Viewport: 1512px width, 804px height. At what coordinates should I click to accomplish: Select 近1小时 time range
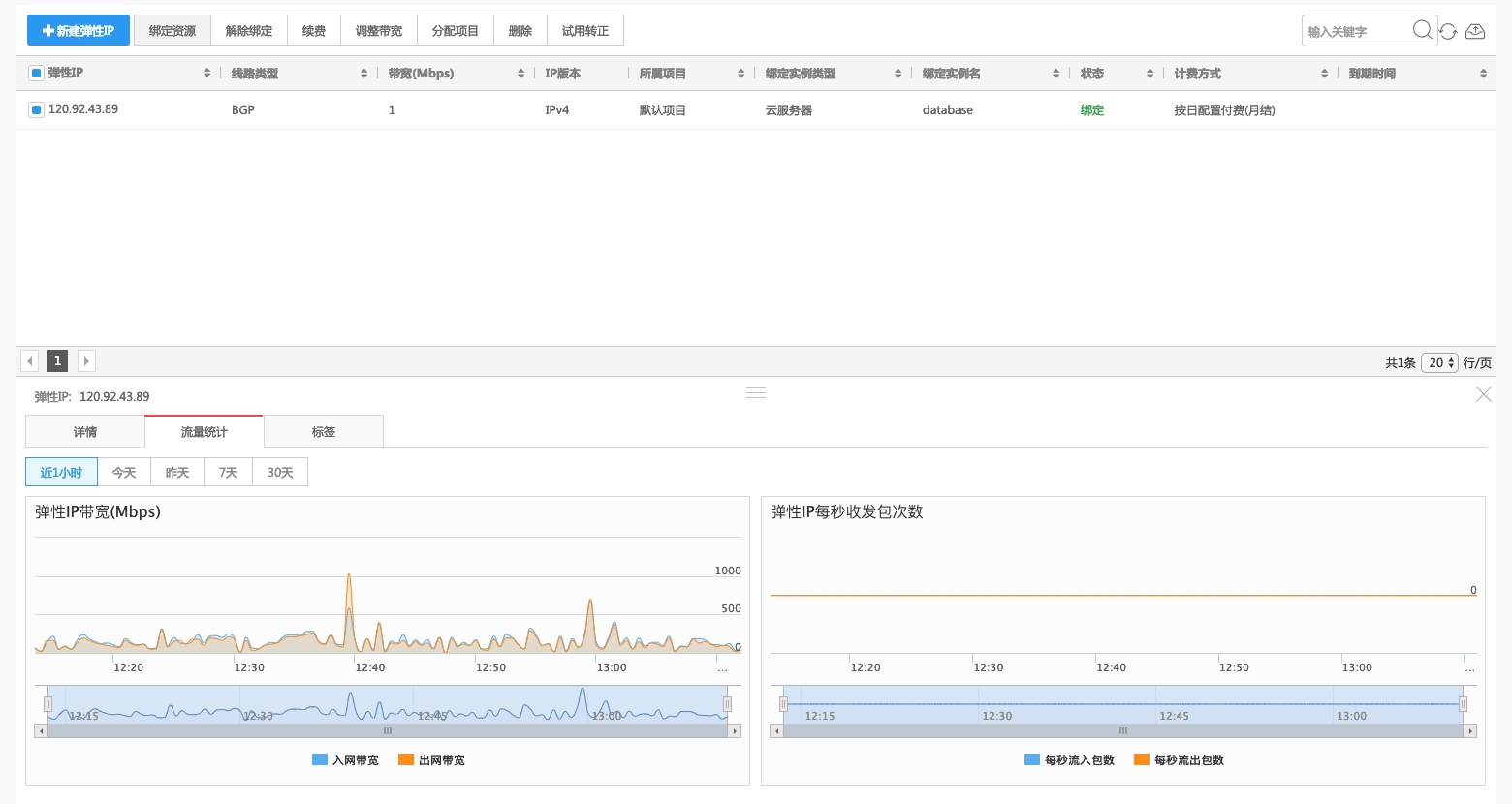point(61,473)
